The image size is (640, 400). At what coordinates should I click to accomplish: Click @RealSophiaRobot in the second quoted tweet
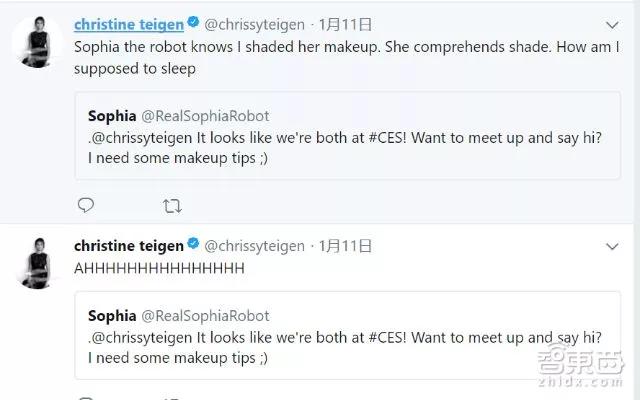205,314
